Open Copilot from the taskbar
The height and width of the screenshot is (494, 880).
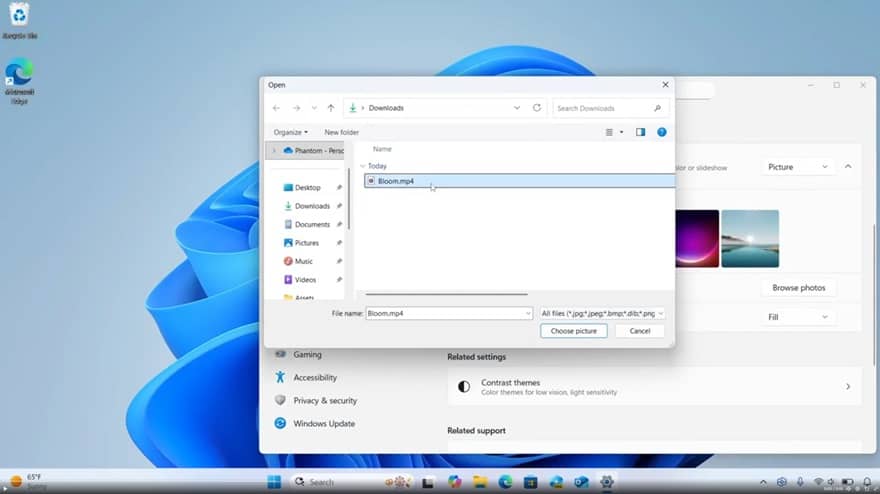tap(455, 482)
